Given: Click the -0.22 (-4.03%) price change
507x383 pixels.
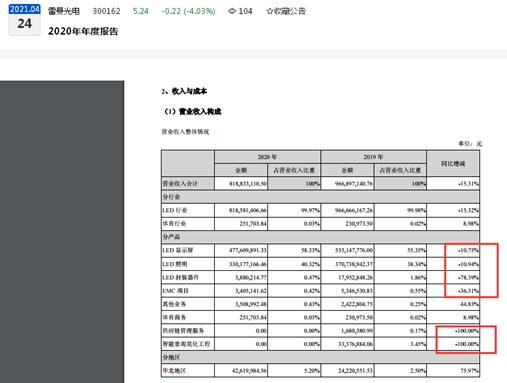Looking at the screenshot, I should tap(188, 11).
